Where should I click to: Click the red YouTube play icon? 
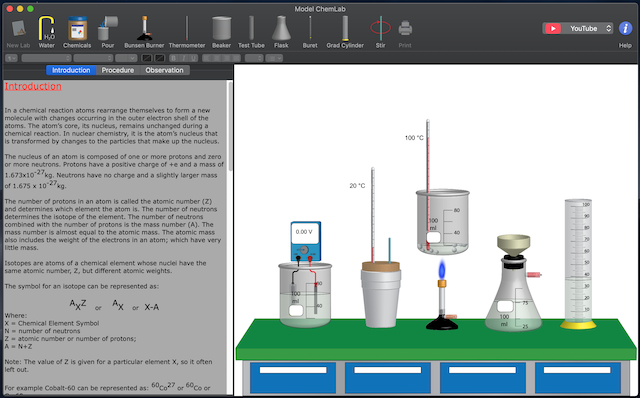(553, 28)
